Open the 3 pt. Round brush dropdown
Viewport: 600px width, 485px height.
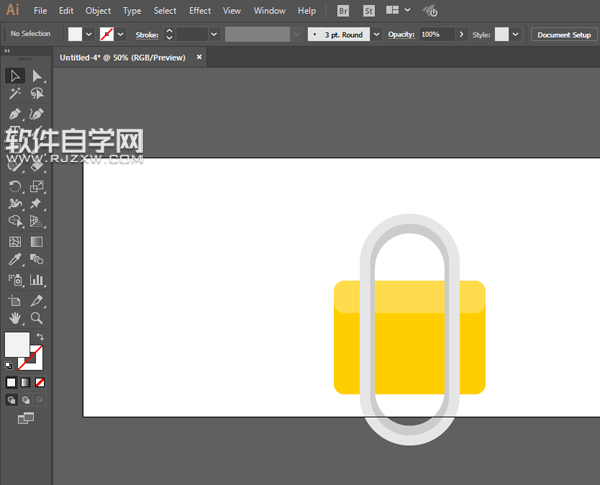coord(377,34)
